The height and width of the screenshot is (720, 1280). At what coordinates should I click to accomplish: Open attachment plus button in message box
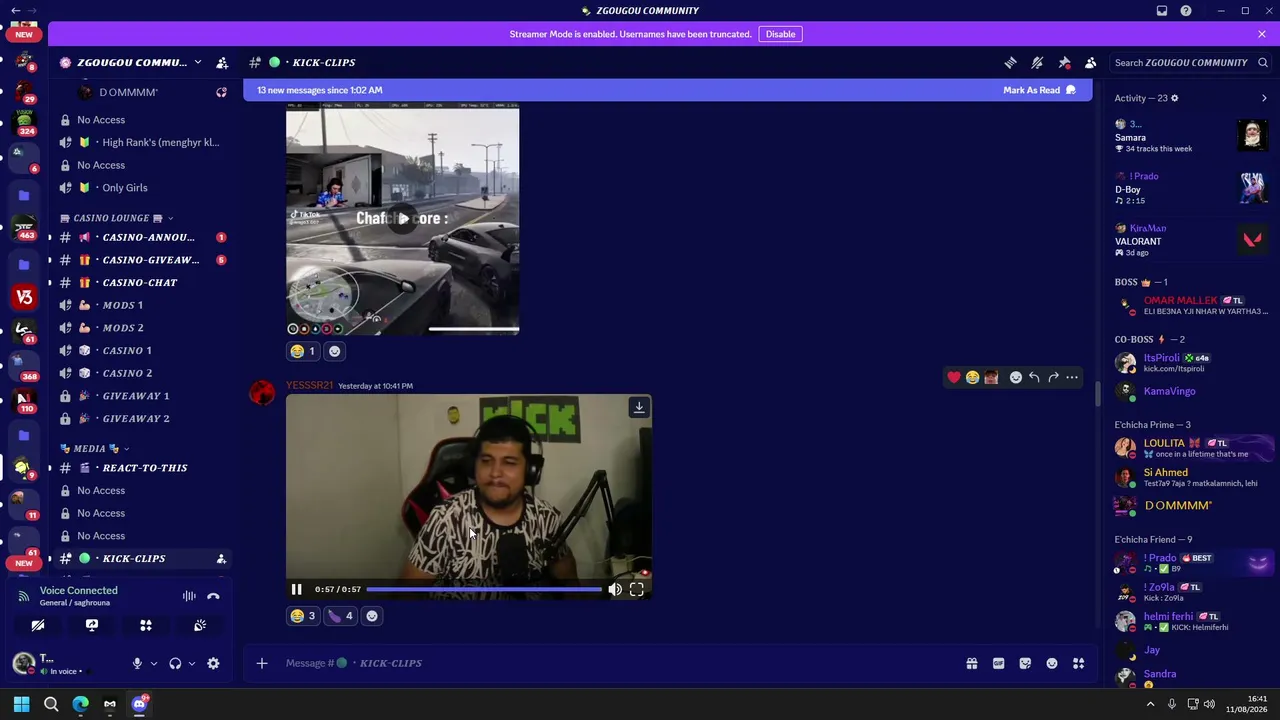click(x=262, y=663)
